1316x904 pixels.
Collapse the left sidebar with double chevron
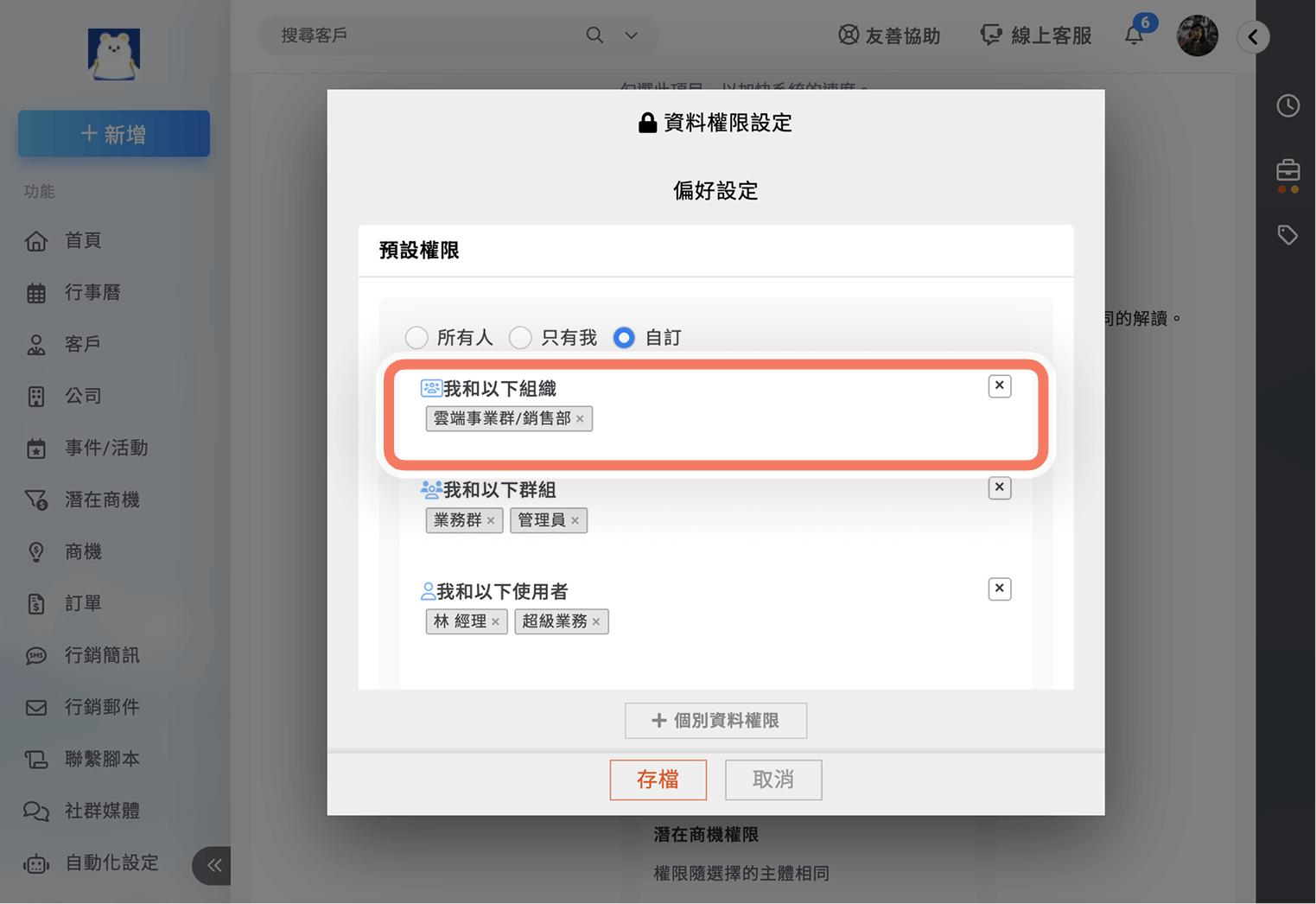coord(213,865)
